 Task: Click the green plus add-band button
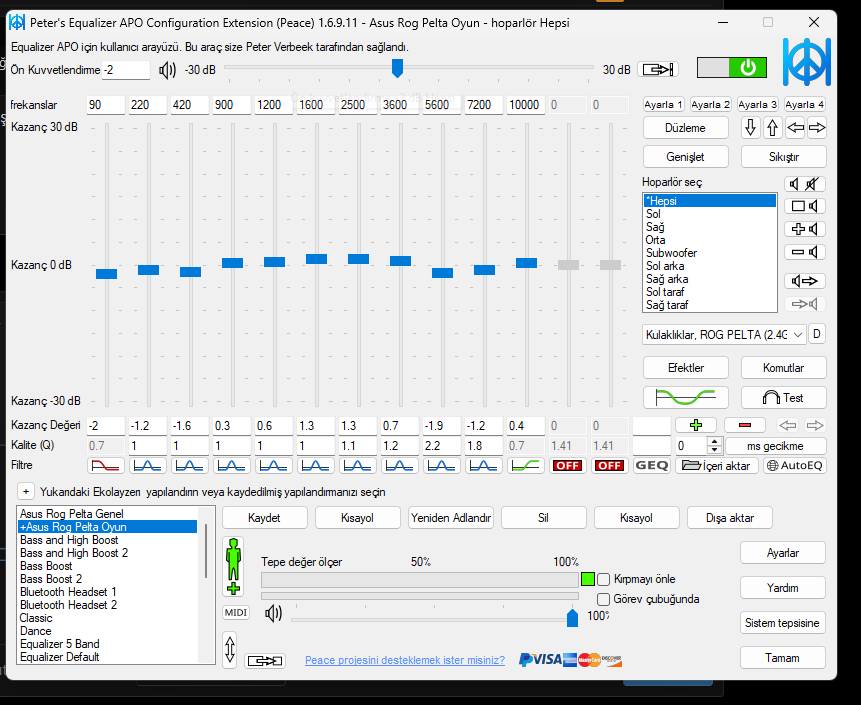coord(696,425)
